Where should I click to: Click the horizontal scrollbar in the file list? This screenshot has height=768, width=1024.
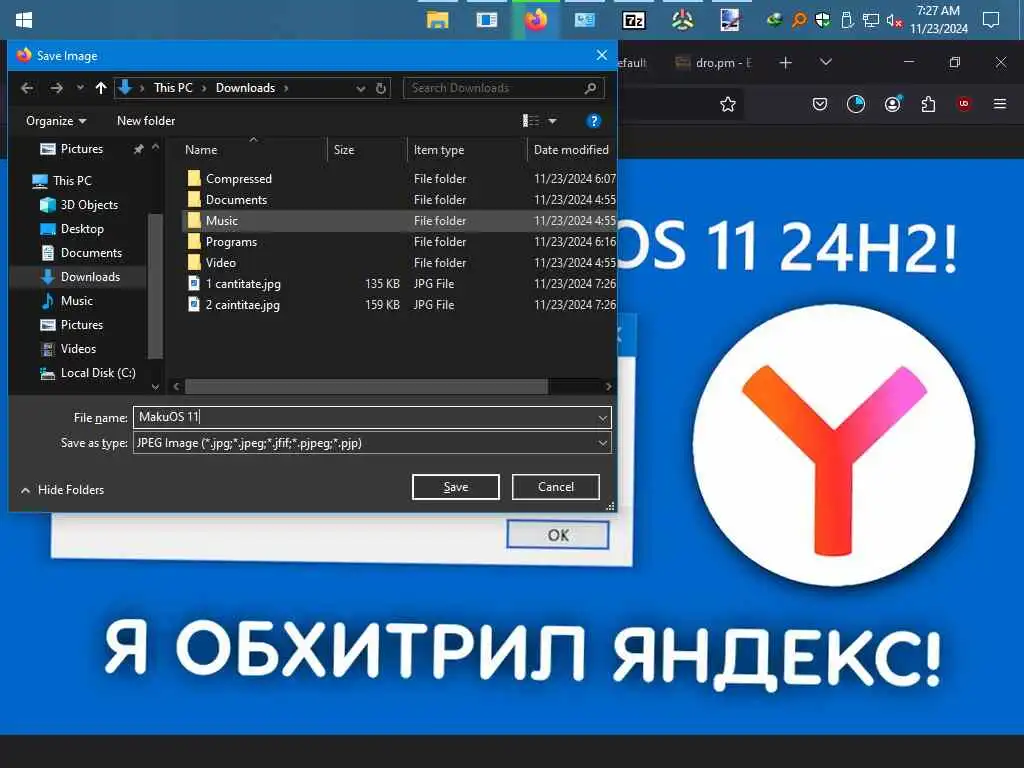(366, 387)
